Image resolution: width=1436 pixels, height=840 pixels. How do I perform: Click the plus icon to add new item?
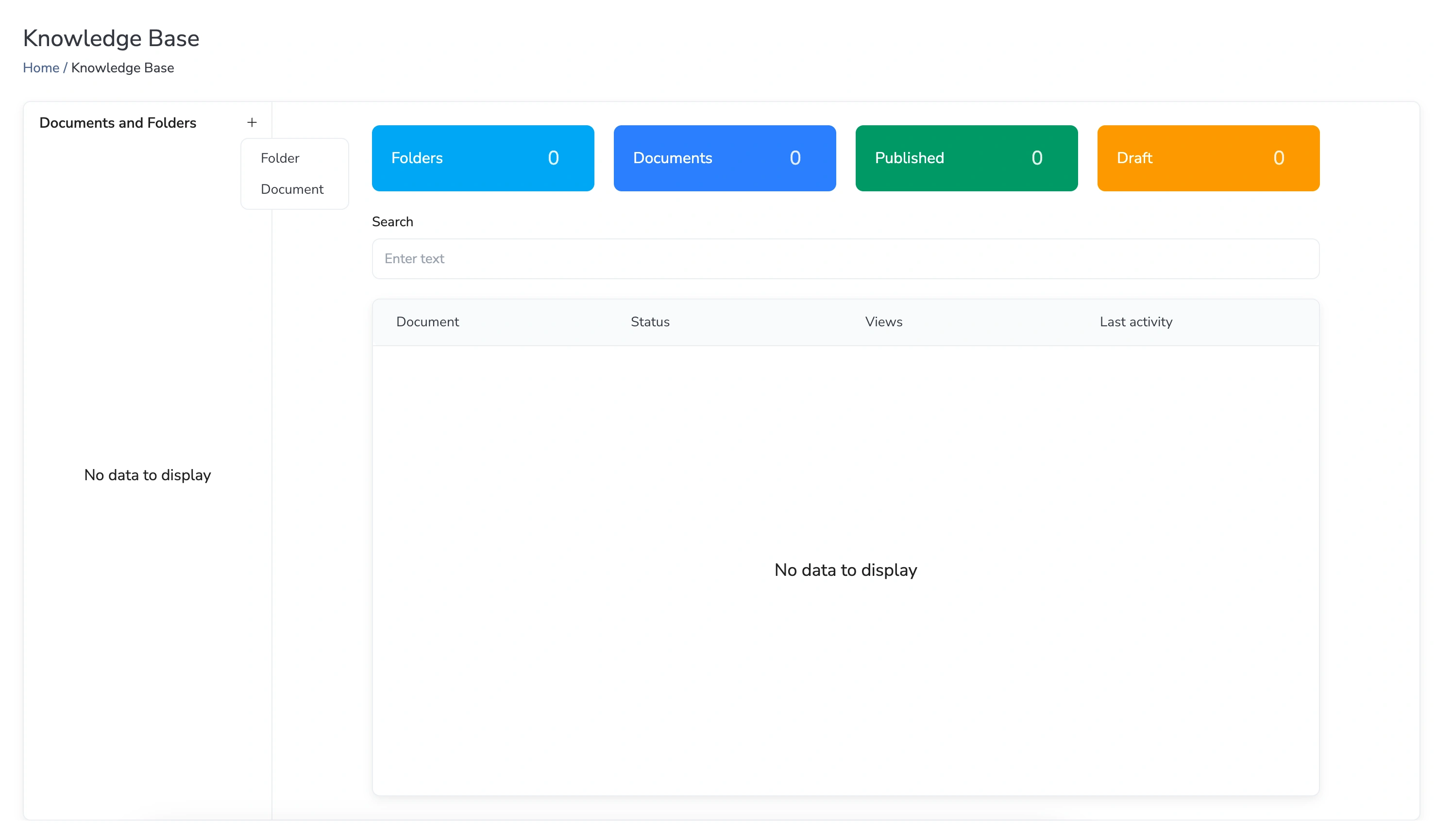click(252, 122)
